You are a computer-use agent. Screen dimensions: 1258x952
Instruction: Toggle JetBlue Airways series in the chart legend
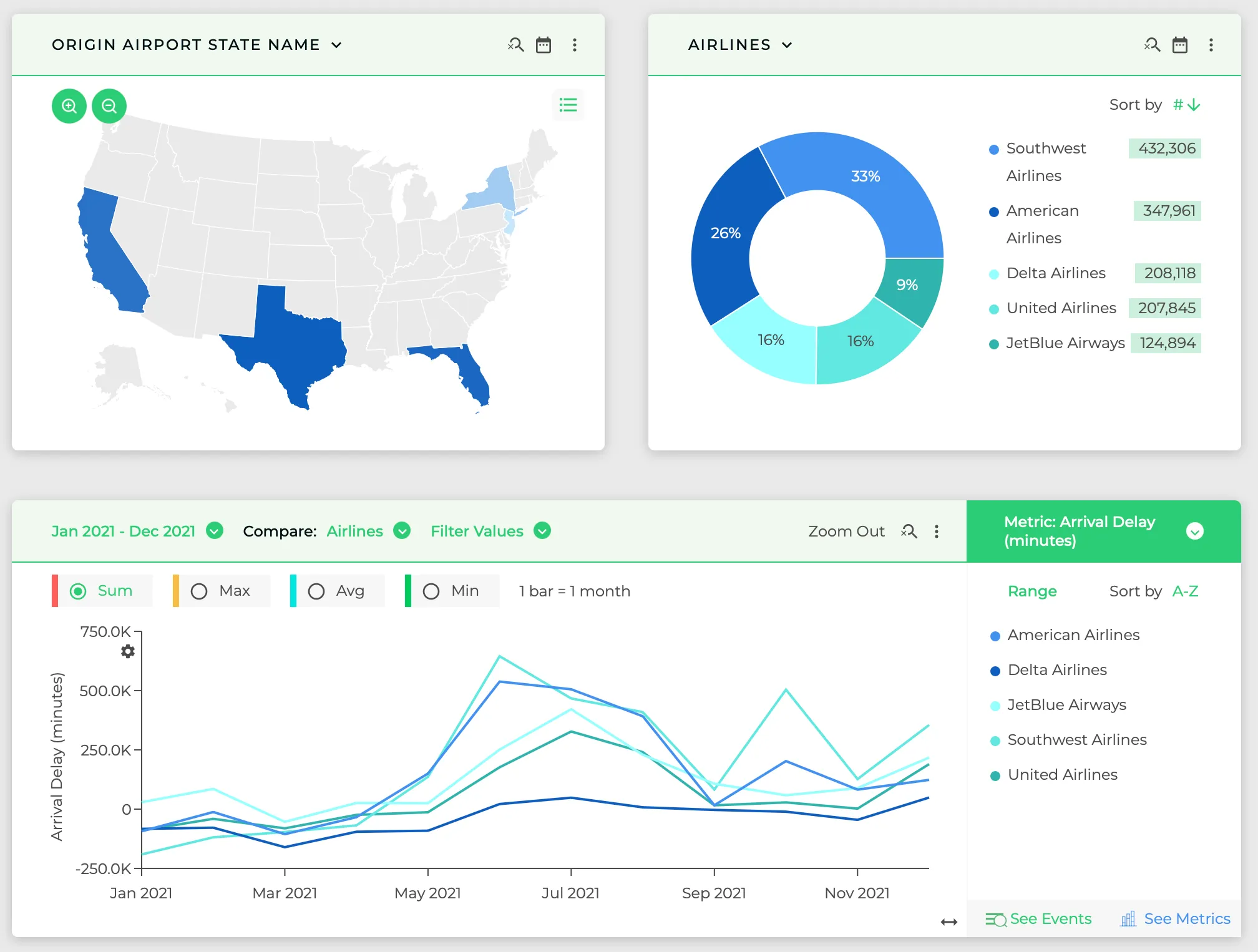point(1058,705)
